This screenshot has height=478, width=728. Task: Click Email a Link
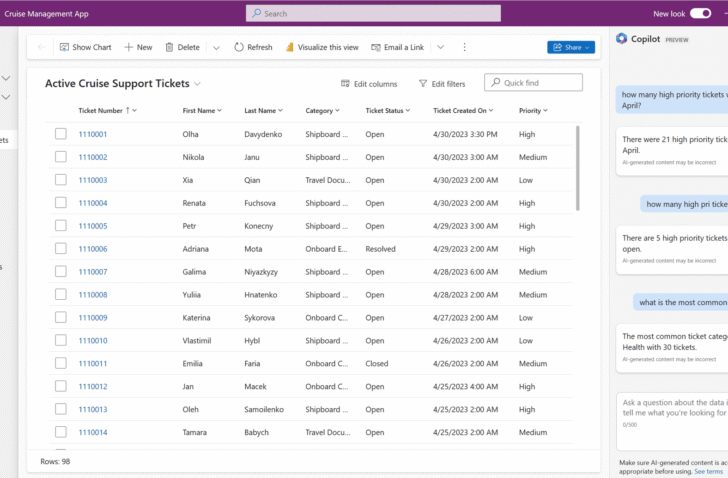[397, 47]
